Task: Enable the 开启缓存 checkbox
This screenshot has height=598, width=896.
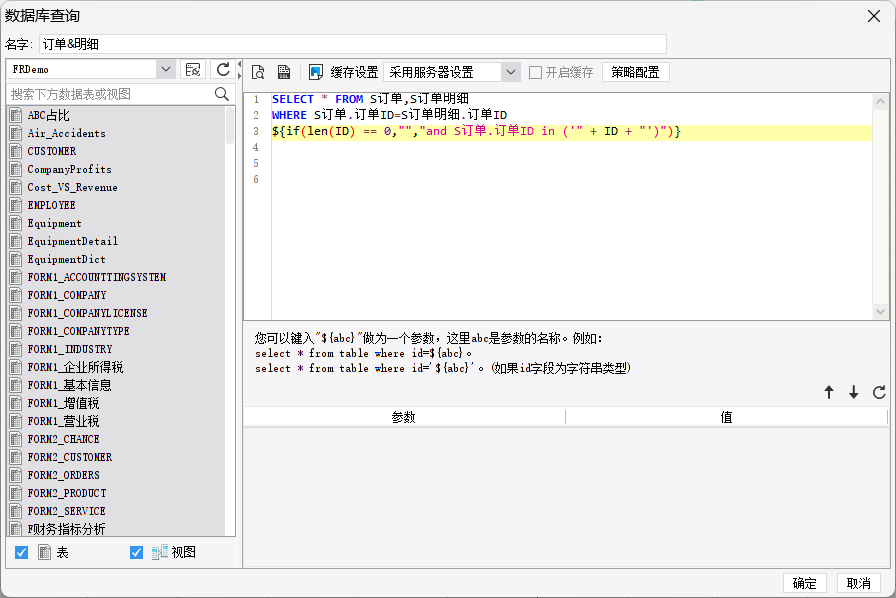Action: [x=535, y=73]
